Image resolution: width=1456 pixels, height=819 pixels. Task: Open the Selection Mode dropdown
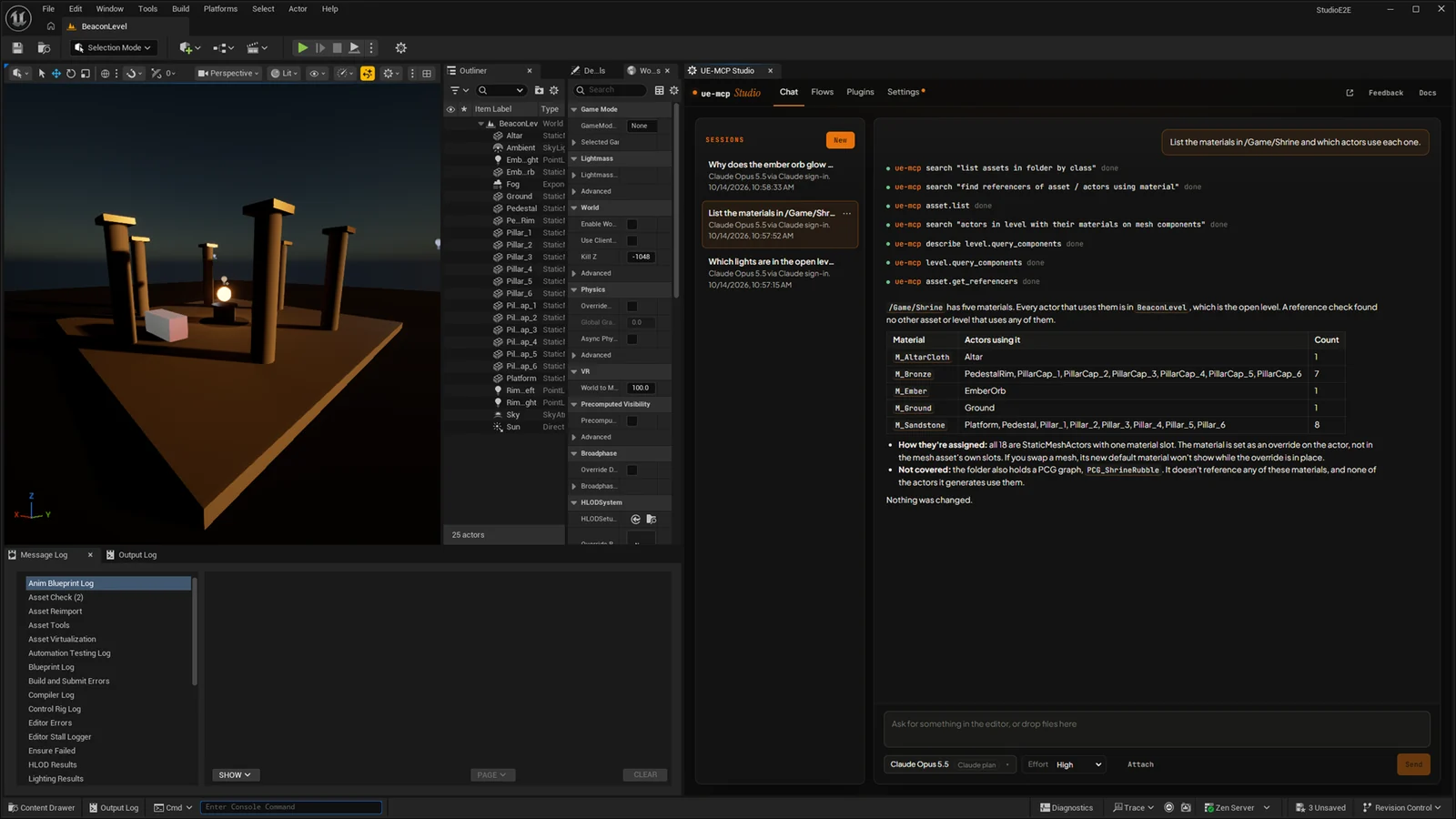click(114, 47)
